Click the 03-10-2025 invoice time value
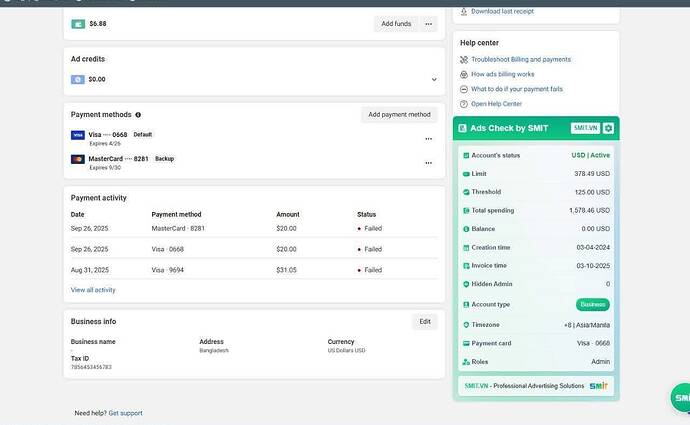This screenshot has width=690, height=425. 593,266
